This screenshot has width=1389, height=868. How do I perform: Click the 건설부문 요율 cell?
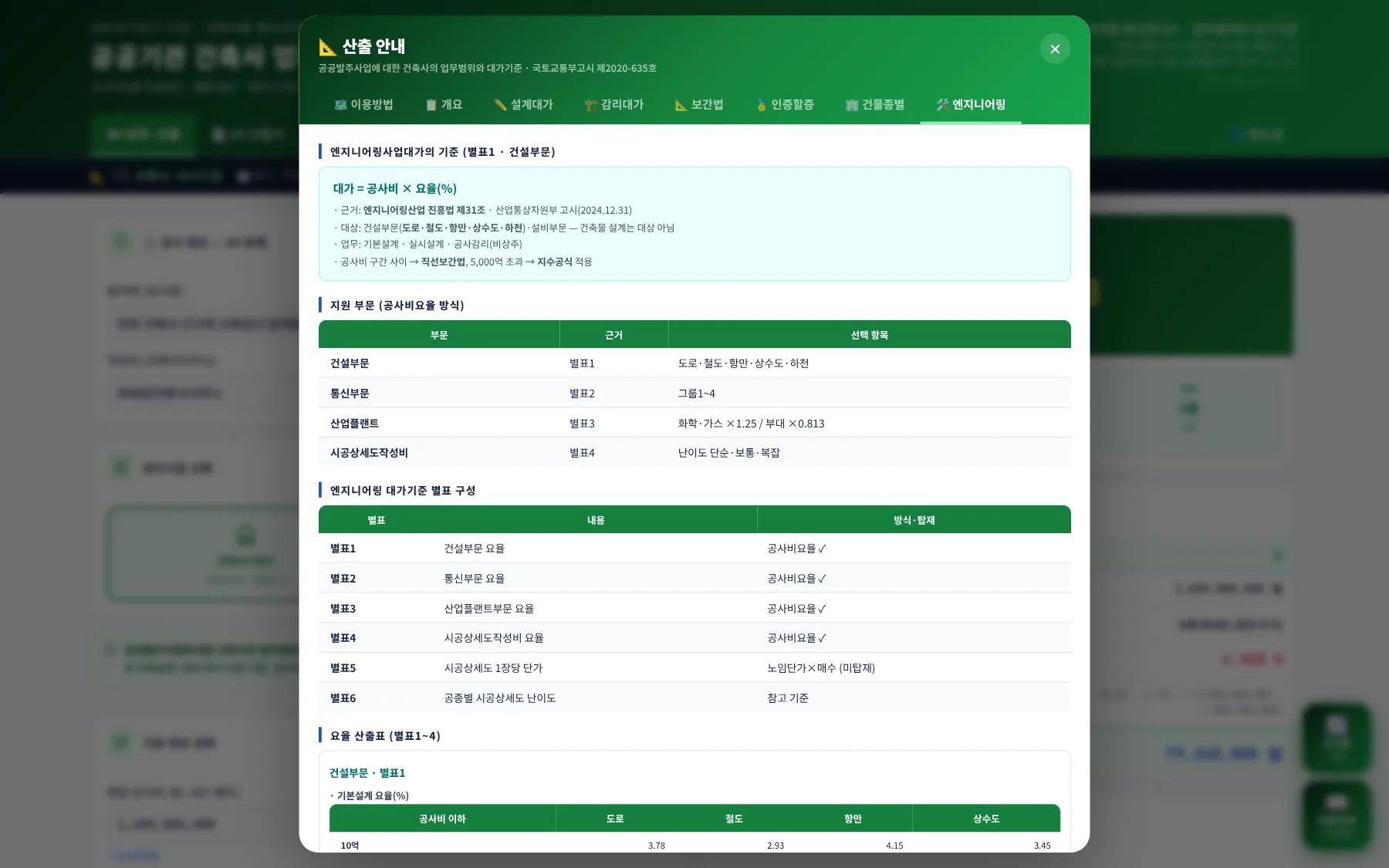[x=474, y=549]
